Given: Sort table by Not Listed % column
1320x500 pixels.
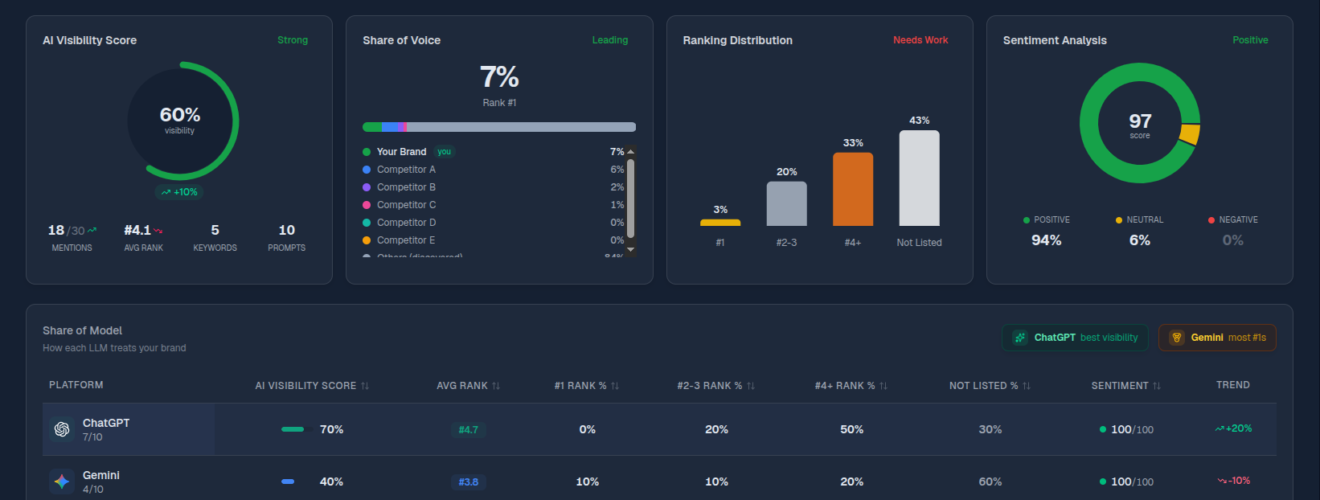Looking at the screenshot, I should click(1027, 385).
